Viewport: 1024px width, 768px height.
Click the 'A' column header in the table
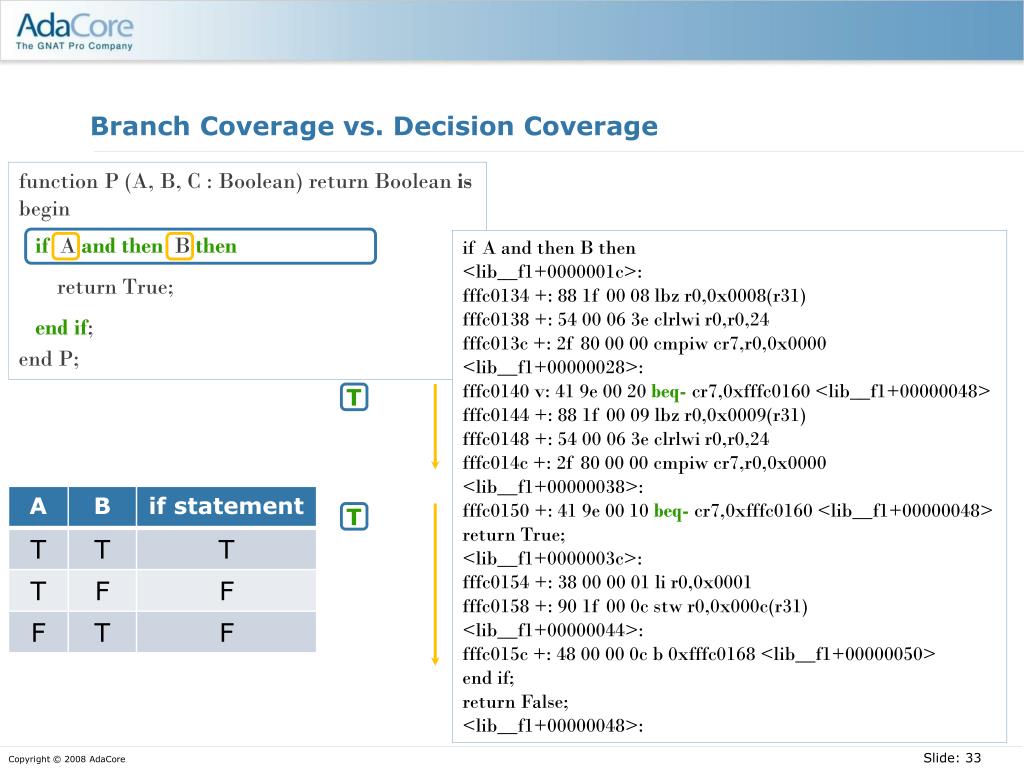tap(38, 506)
